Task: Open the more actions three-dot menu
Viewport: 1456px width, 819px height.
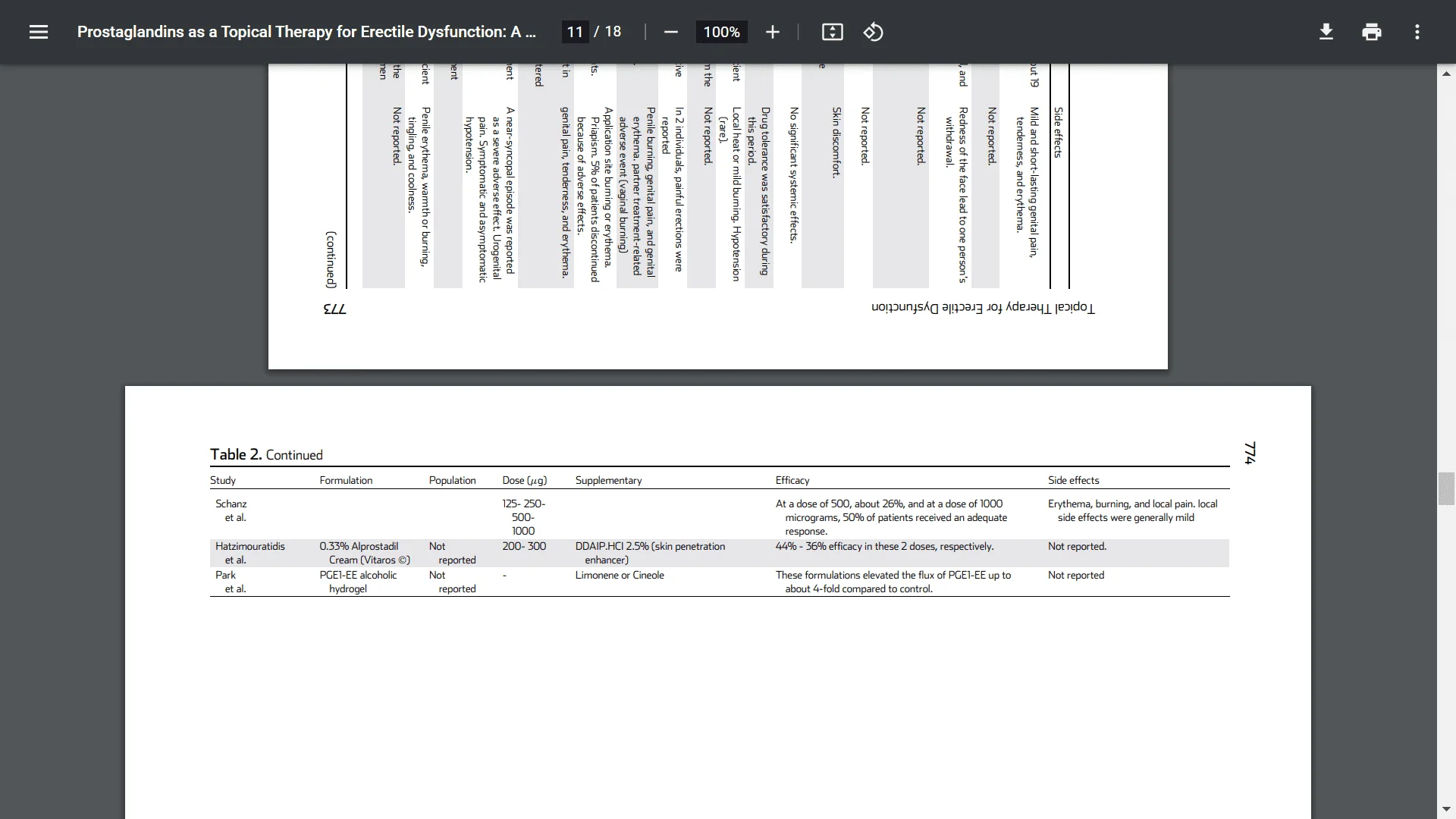Action: point(1417,32)
